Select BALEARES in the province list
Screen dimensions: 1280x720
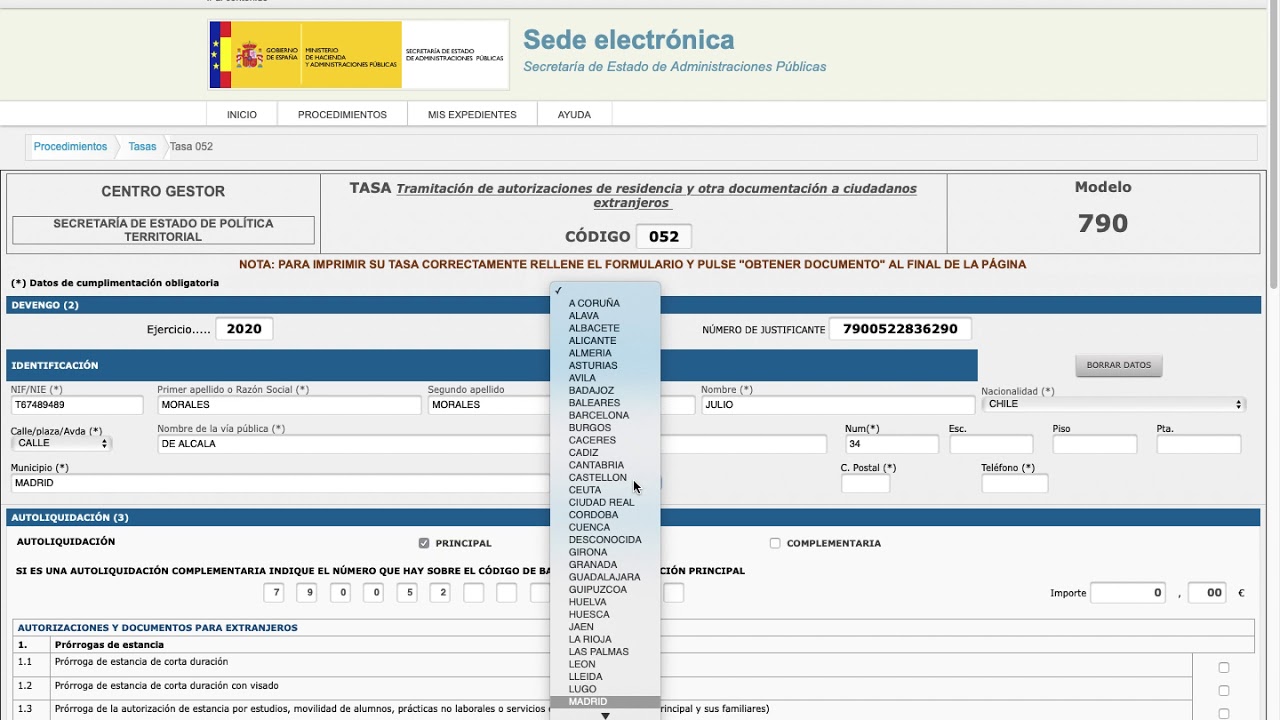(605, 403)
